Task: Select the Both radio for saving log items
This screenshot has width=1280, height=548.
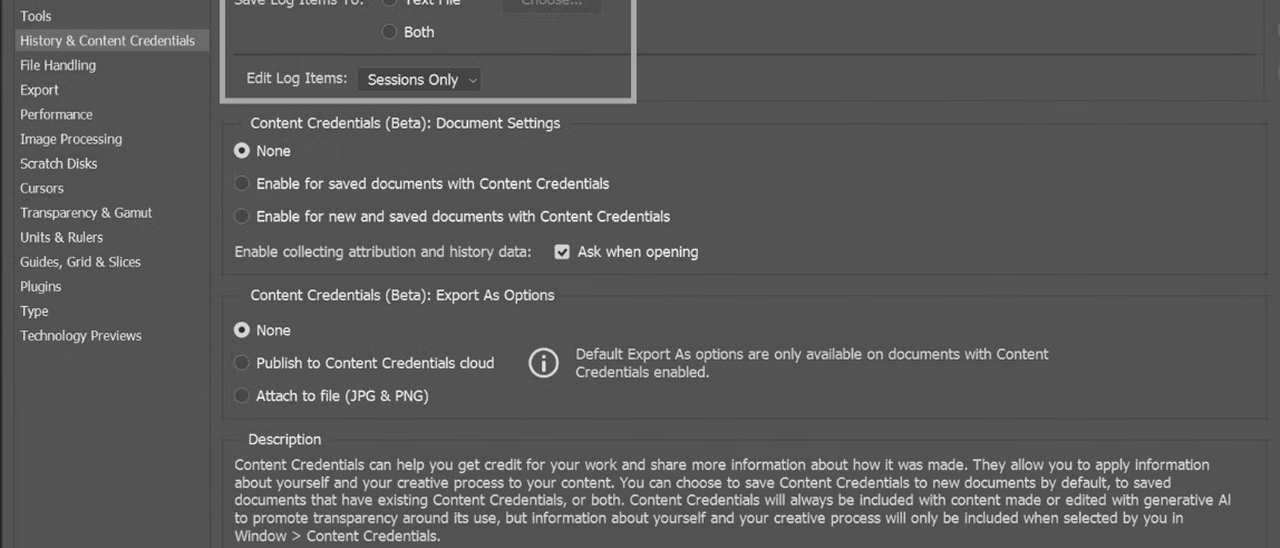Action: [x=389, y=32]
